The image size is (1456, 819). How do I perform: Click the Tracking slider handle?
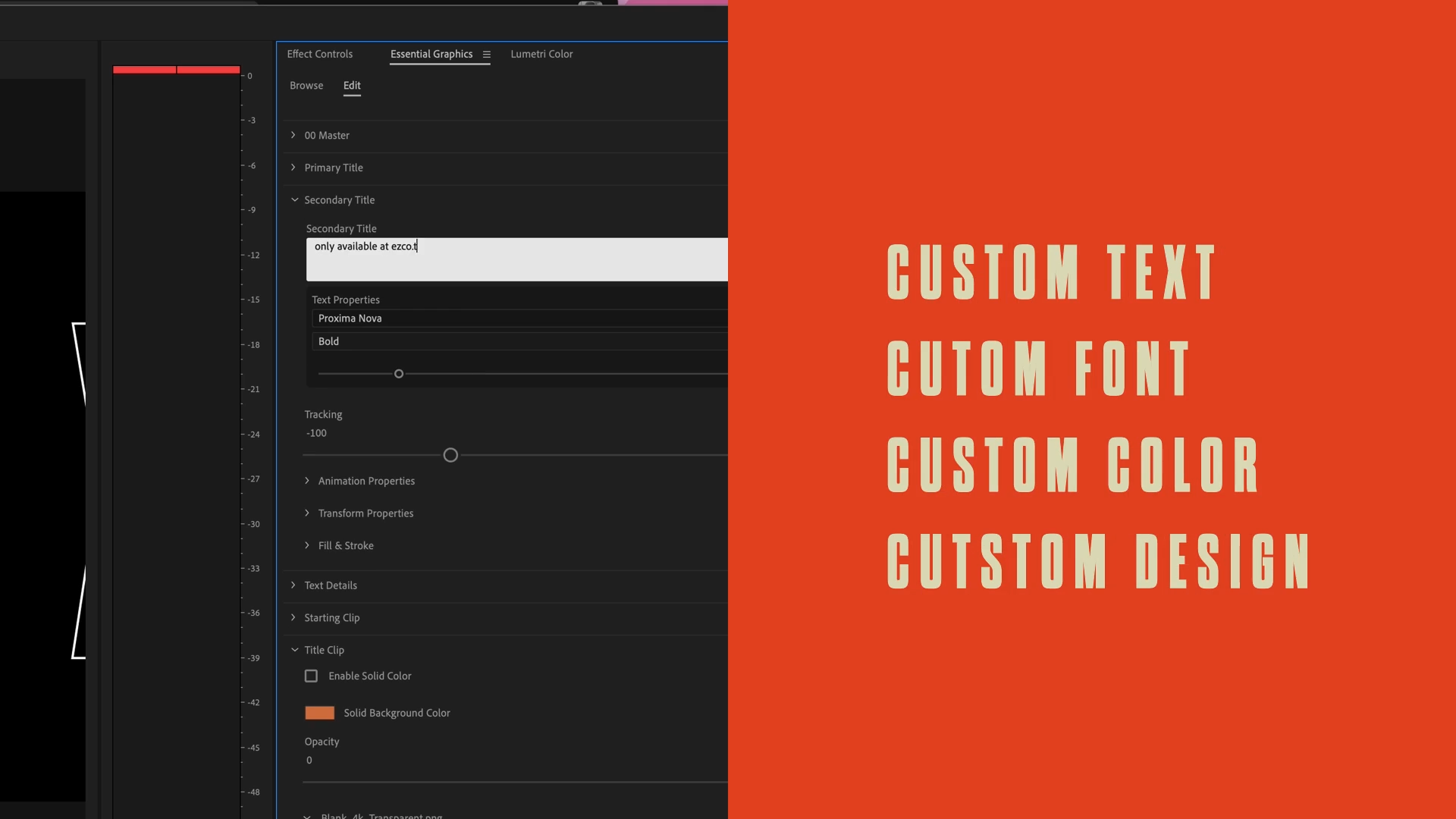pos(450,455)
